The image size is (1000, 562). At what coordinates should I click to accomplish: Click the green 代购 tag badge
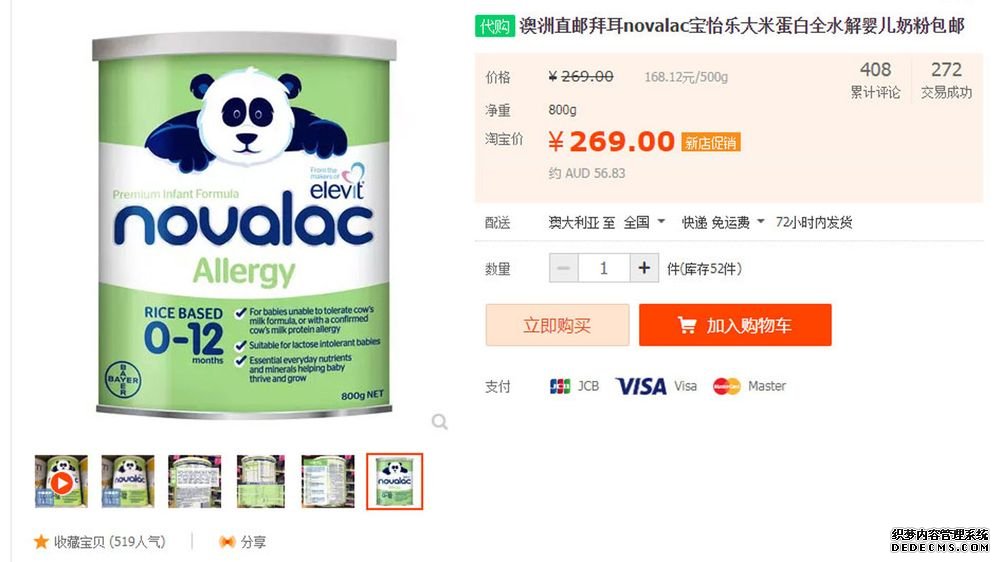tap(494, 26)
